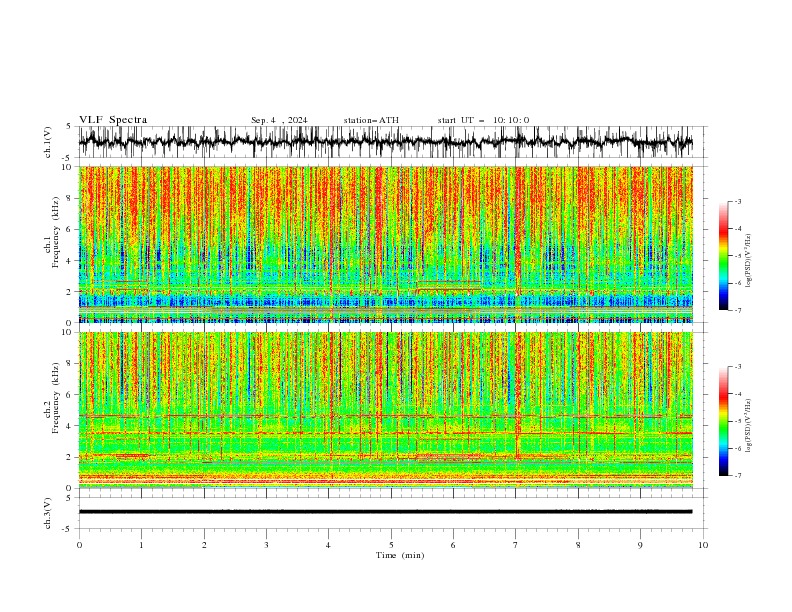Select the upper color bar's log(PSD)(V²/Hz) label
This screenshot has height=612, width=792.
click(749, 261)
